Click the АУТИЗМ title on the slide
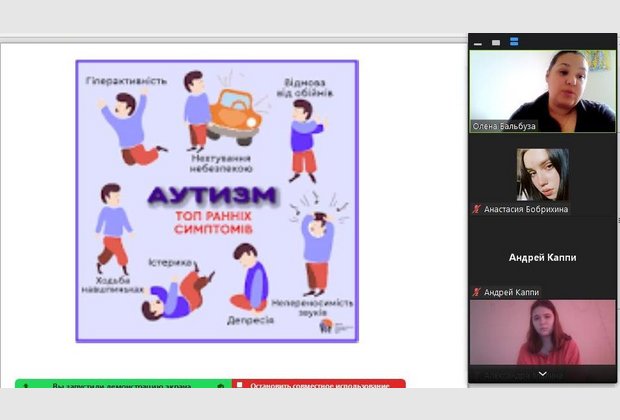Image resolution: width=620 pixels, height=420 pixels. 213,195
